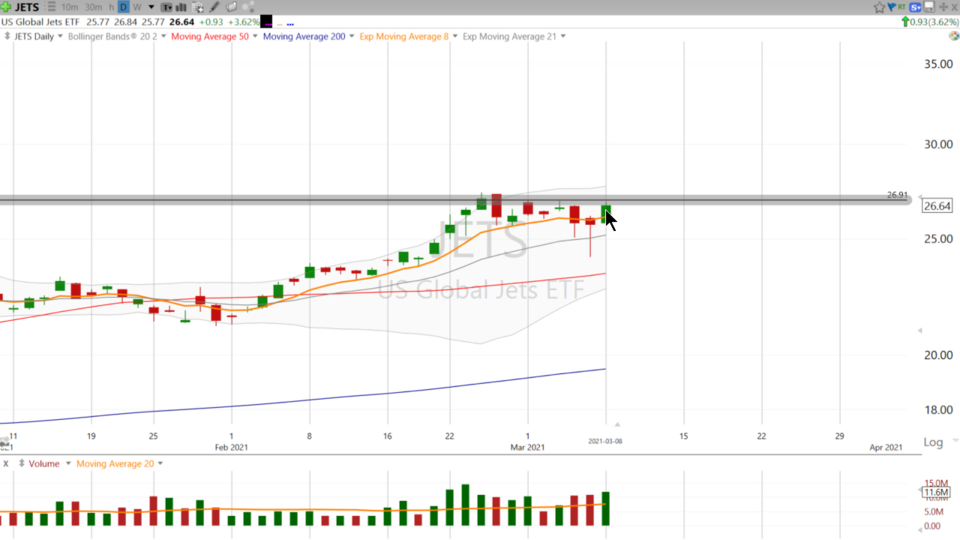Click the save layout disk icon
Viewport: 960px width, 540px height.
click(929, 7)
